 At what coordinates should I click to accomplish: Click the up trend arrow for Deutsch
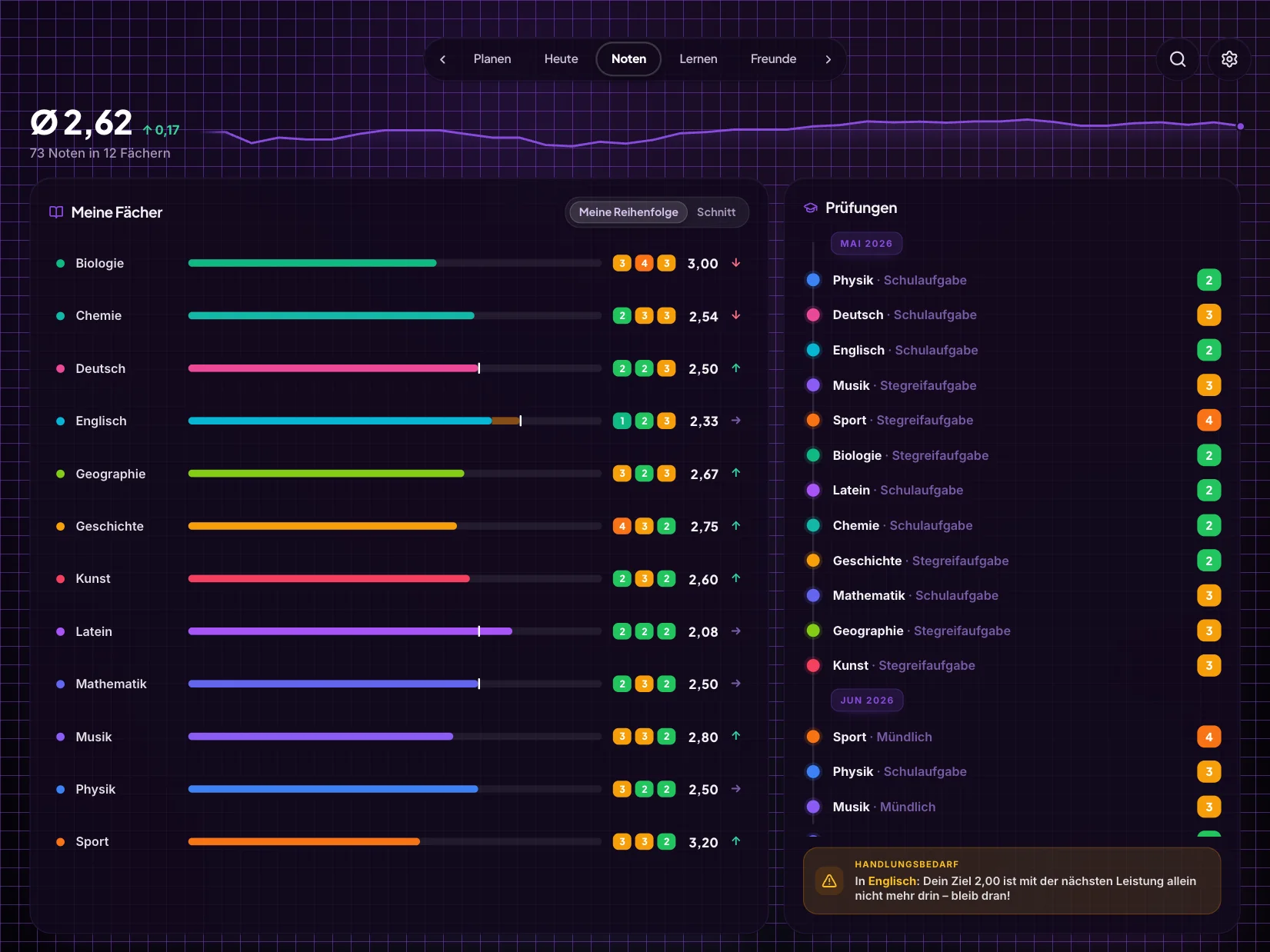(x=736, y=368)
